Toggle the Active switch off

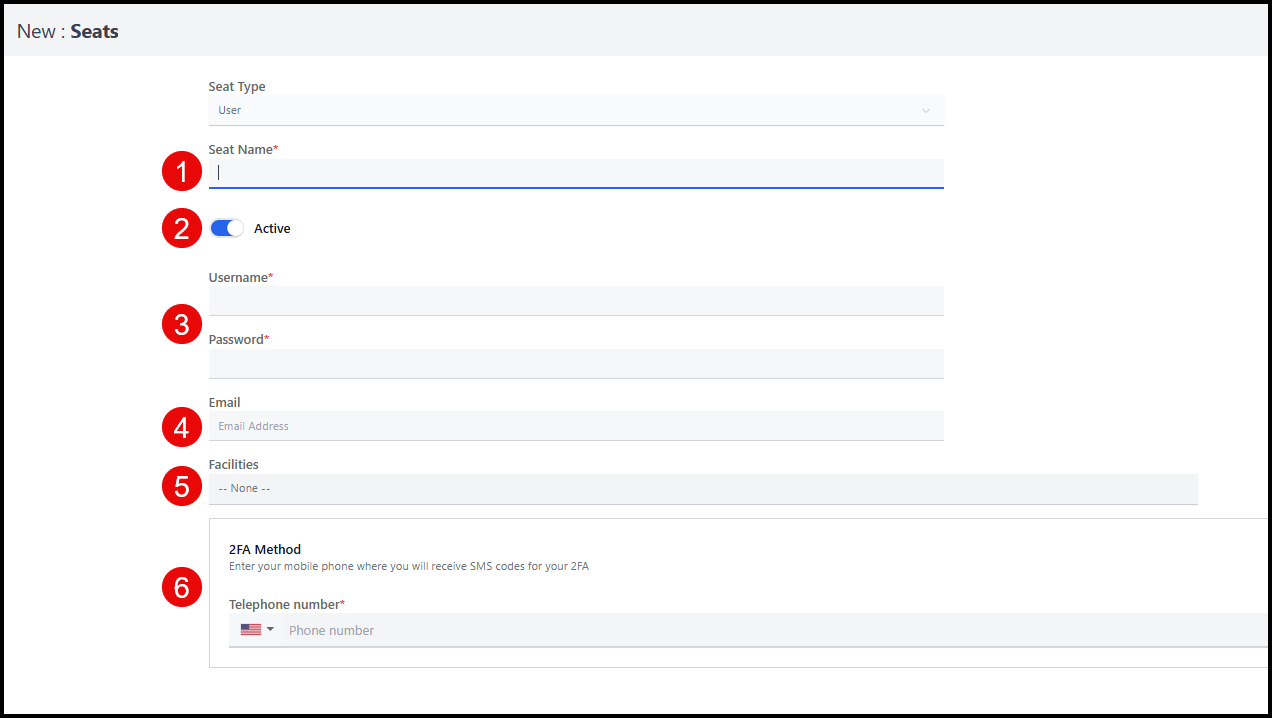[227, 229]
